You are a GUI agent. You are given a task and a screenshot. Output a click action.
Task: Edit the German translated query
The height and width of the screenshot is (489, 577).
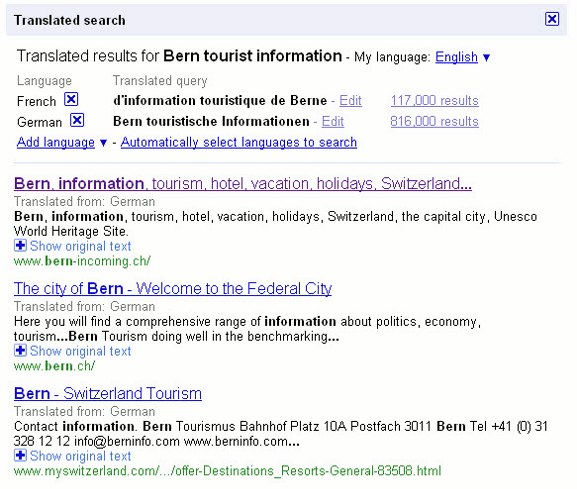333,121
